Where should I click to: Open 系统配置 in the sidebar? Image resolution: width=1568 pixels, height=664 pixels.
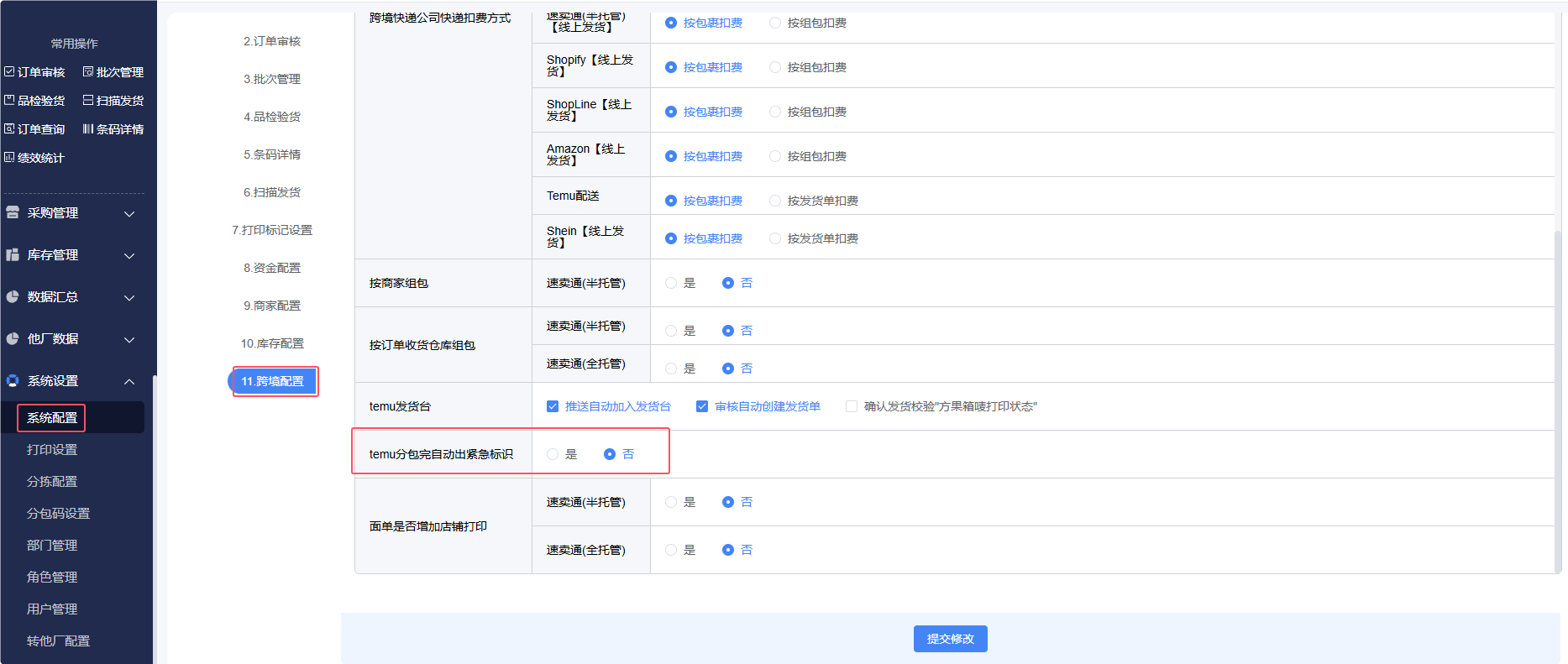52,418
